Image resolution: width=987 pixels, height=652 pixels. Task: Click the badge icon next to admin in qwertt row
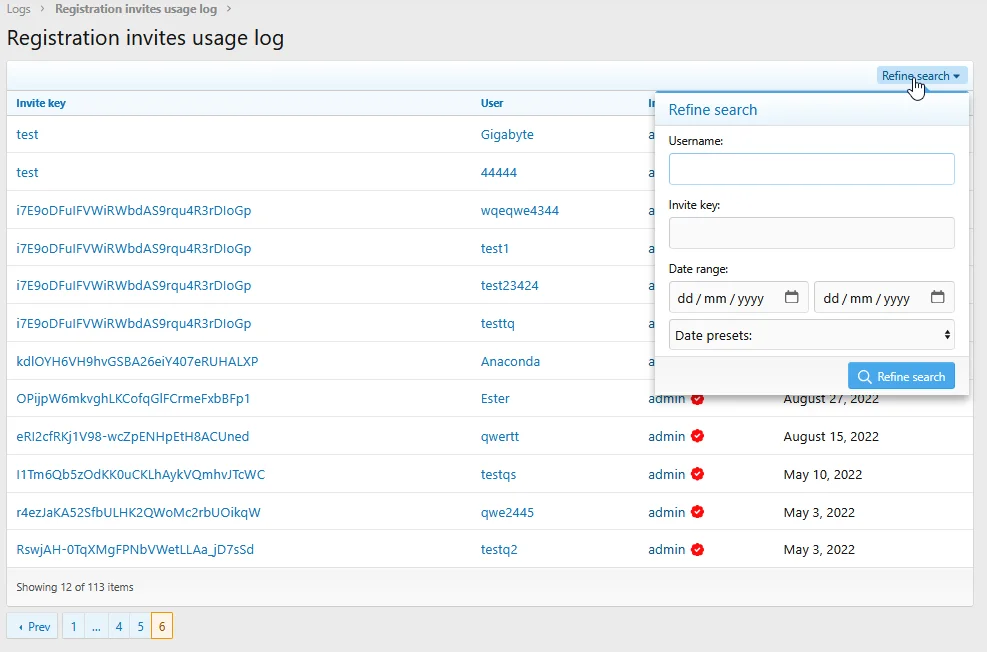[697, 436]
